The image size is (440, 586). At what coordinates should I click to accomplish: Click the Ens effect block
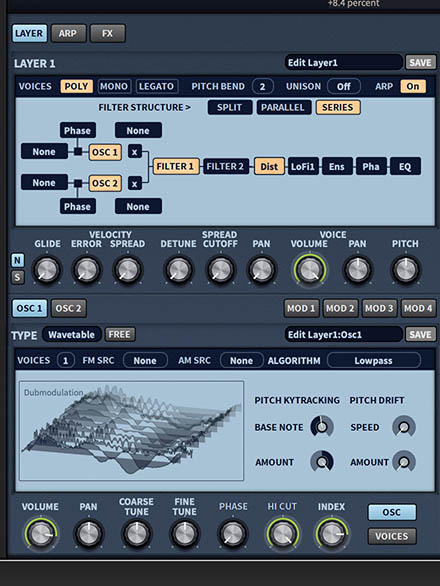click(x=337, y=166)
